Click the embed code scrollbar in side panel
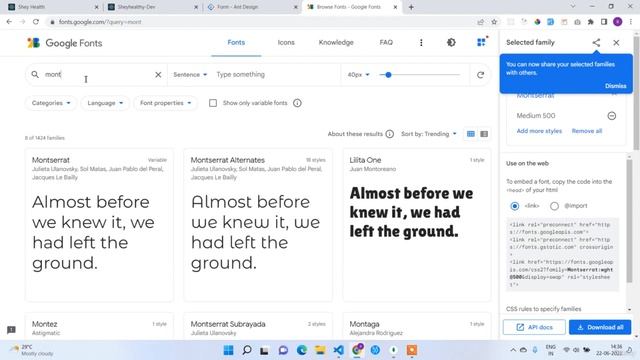Screen dimensions: 640x360 point(629,220)
